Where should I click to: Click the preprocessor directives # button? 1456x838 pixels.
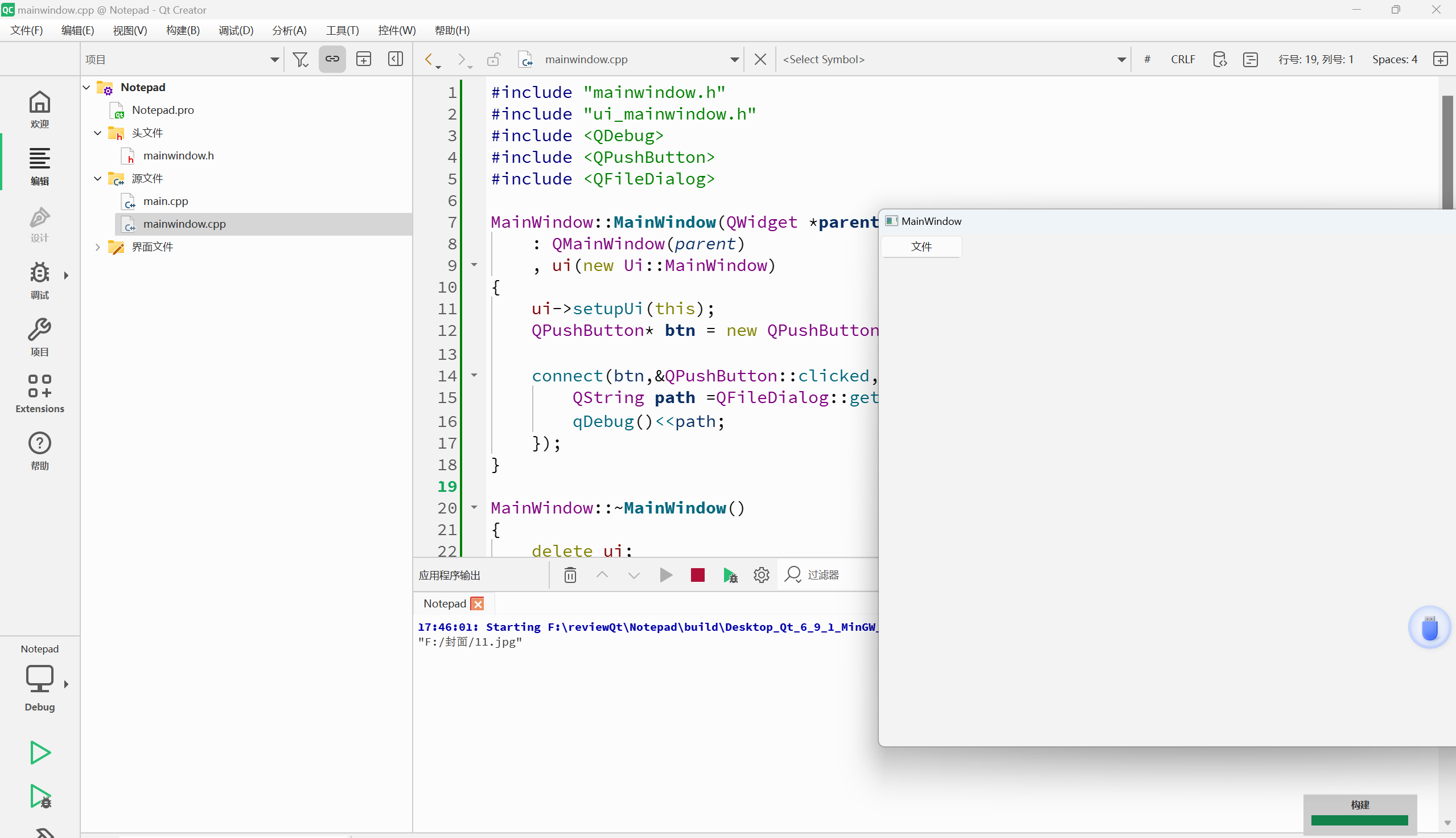tap(1147, 59)
